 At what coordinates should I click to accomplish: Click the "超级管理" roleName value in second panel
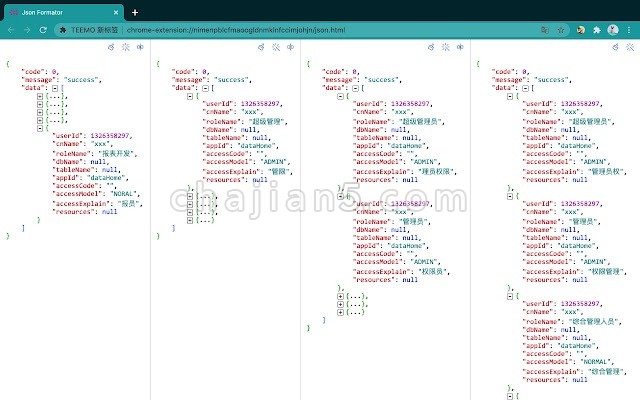coord(267,122)
